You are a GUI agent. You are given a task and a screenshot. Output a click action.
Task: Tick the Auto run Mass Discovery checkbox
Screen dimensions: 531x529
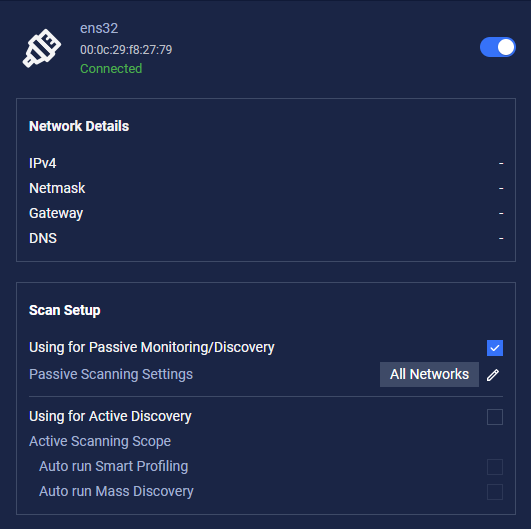[495, 492]
